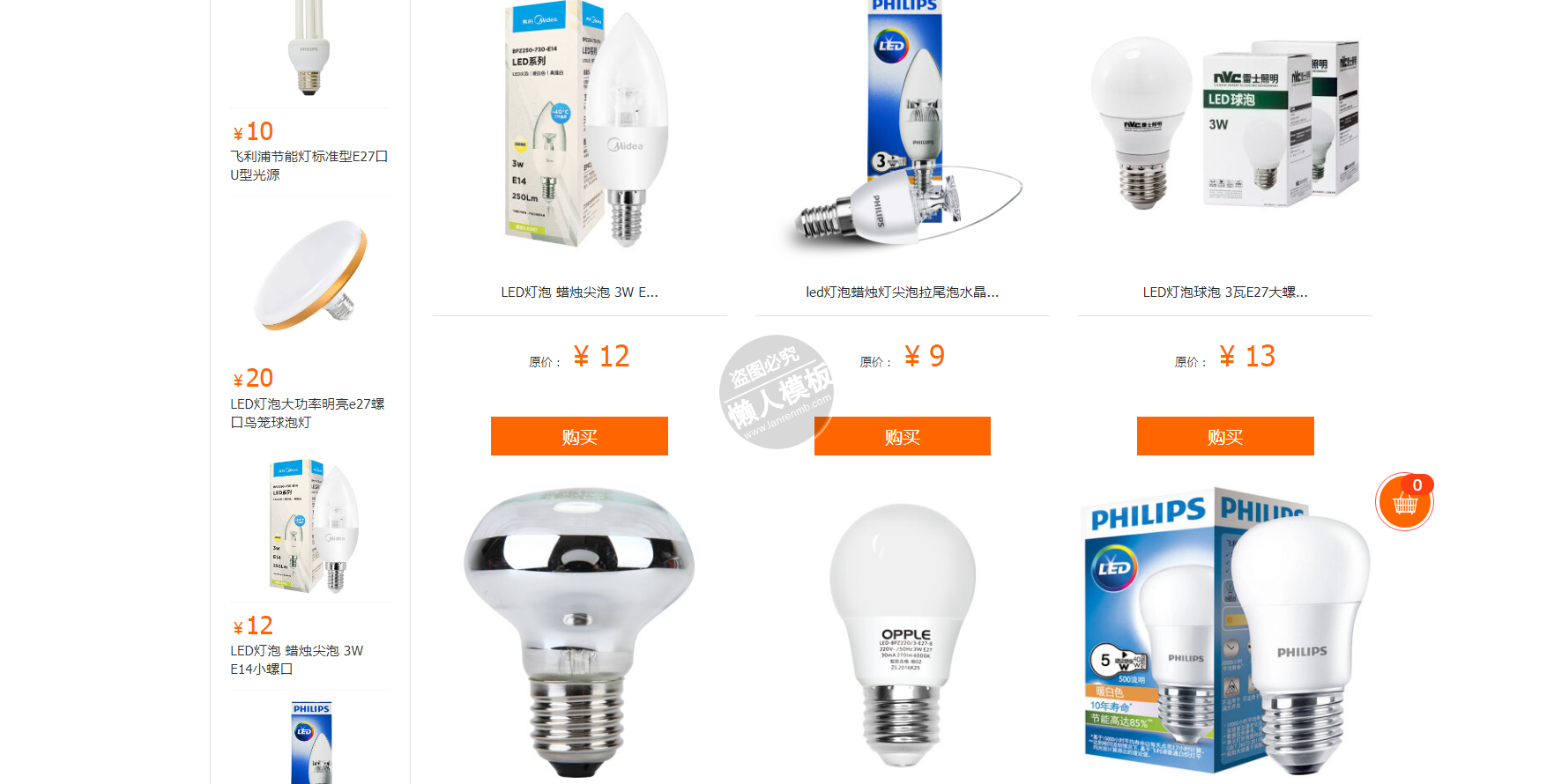Select sidebar Midea candle bulb image
This screenshot has height=784, width=1554.
pyautogui.click(x=314, y=525)
